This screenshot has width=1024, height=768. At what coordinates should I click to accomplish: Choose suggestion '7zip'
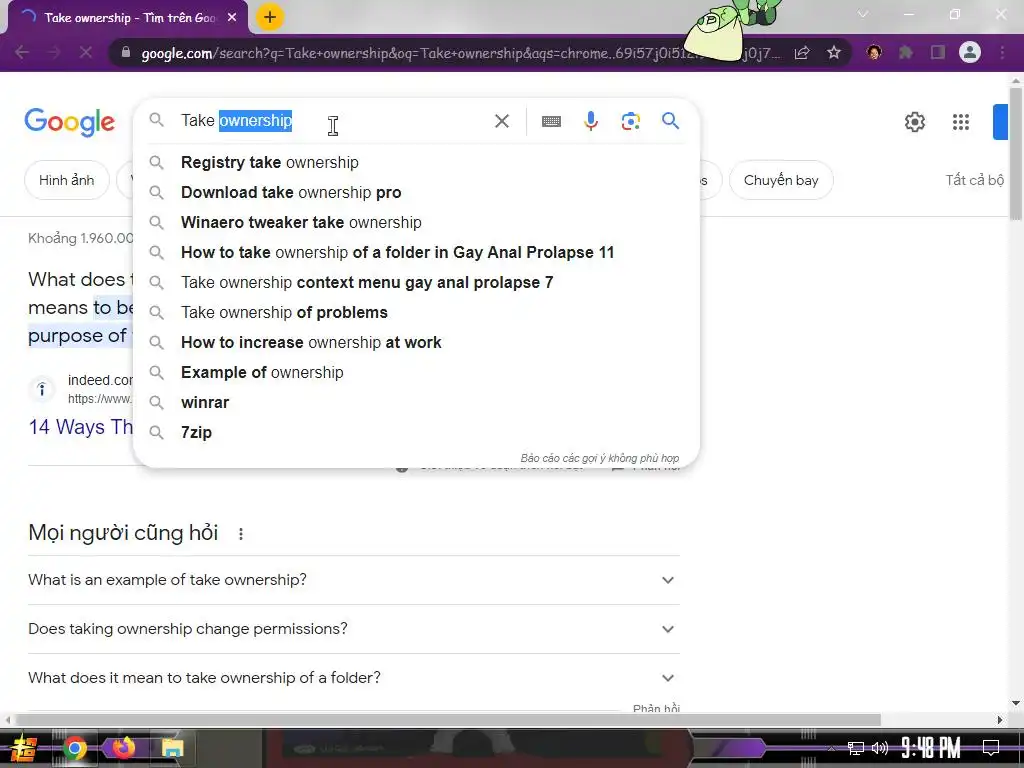coord(416,433)
